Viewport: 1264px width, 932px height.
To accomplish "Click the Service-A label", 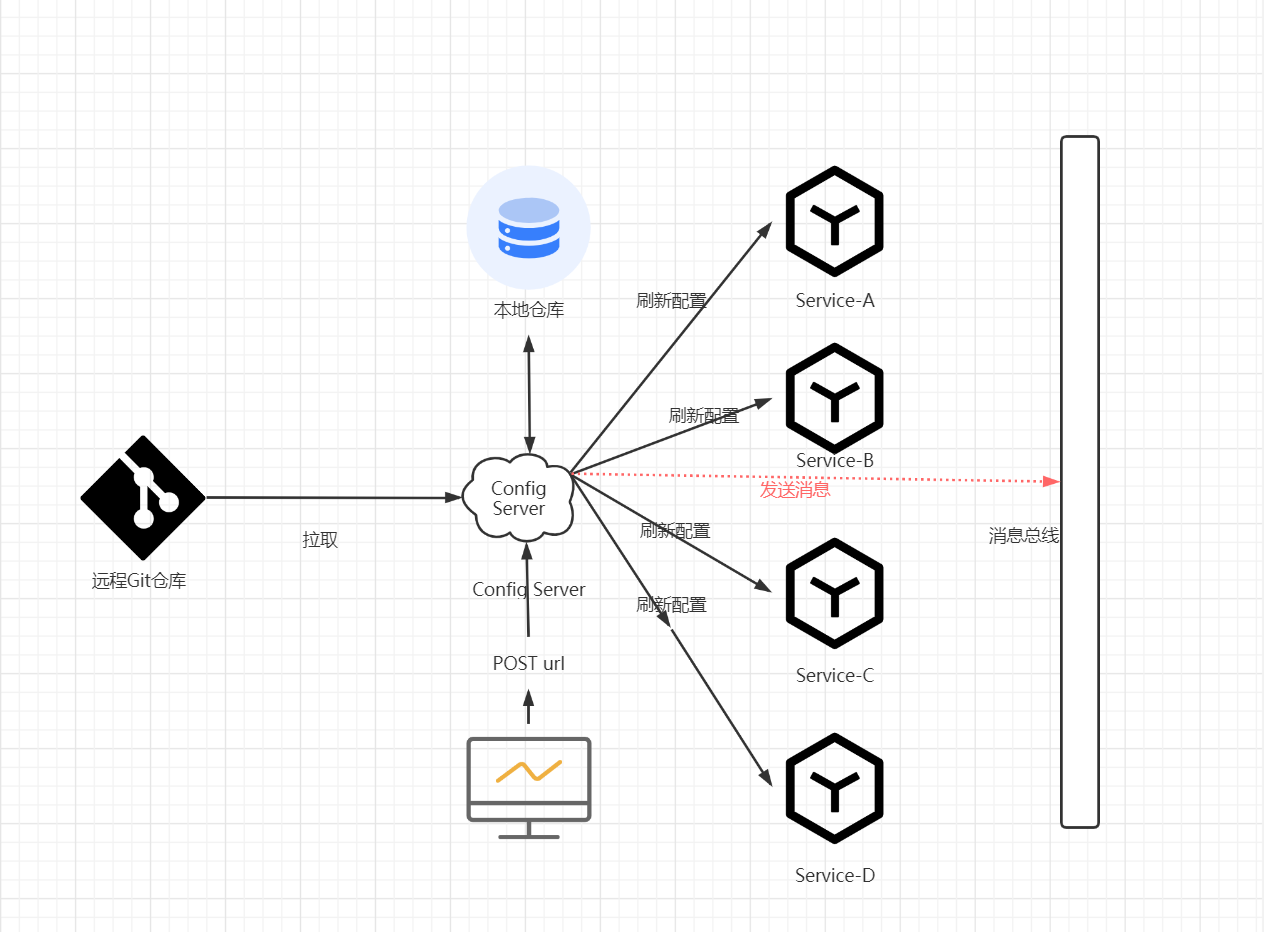I will click(x=835, y=300).
